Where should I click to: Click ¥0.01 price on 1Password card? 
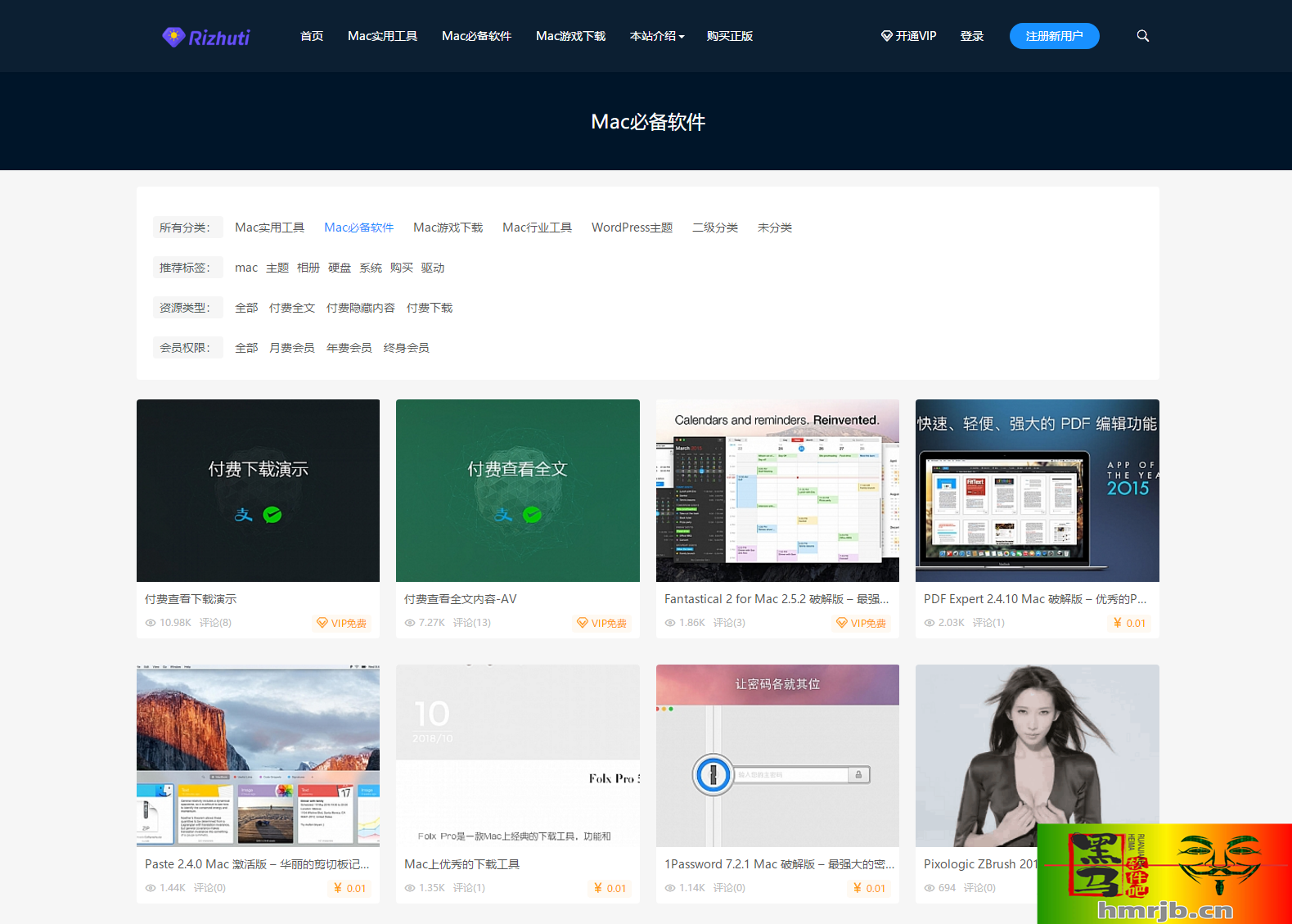coord(869,888)
